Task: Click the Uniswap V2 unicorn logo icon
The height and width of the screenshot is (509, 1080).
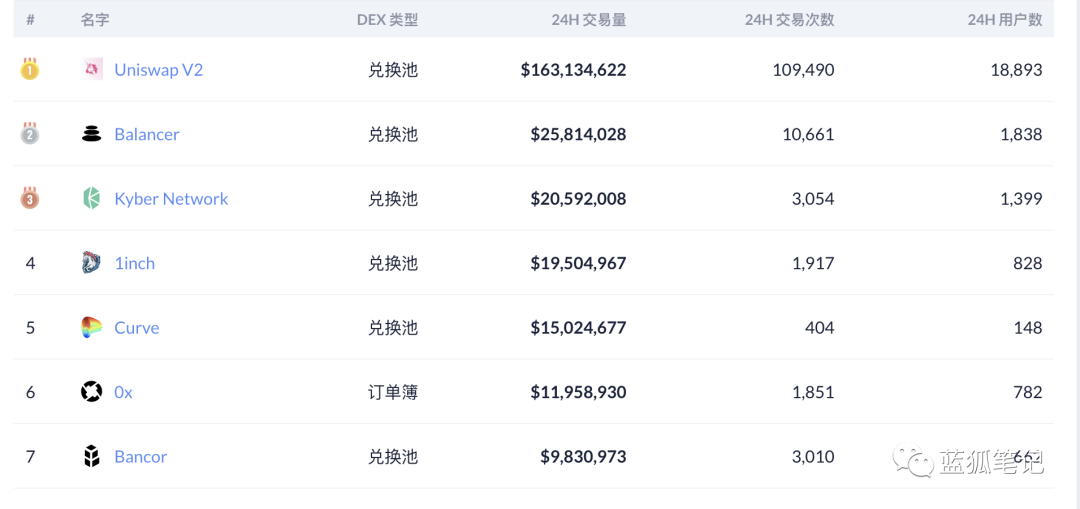Action: pos(92,69)
